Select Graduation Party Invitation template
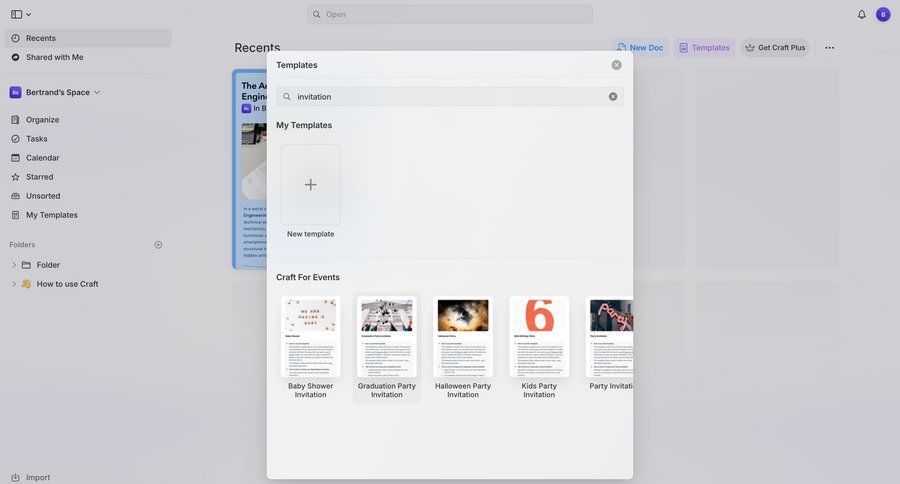The height and width of the screenshot is (484, 900). click(387, 347)
